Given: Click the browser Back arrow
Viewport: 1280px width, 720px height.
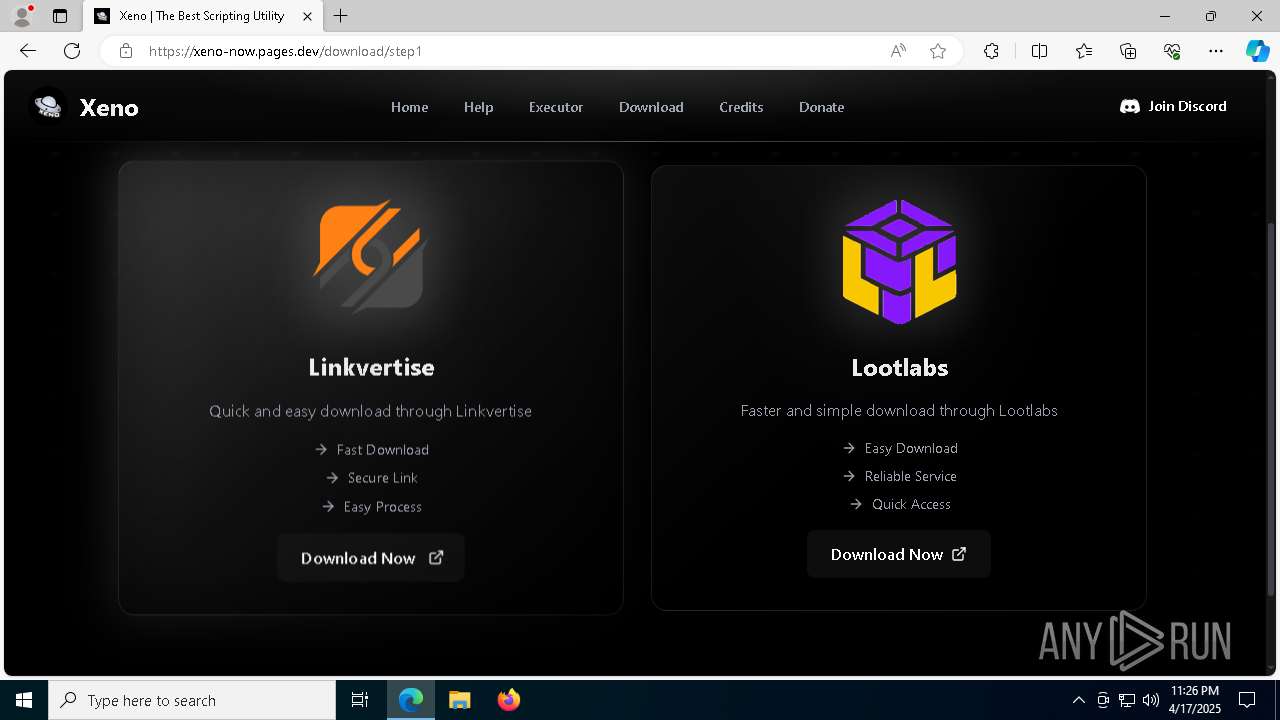Looking at the screenshot, I should pos(28,51).
